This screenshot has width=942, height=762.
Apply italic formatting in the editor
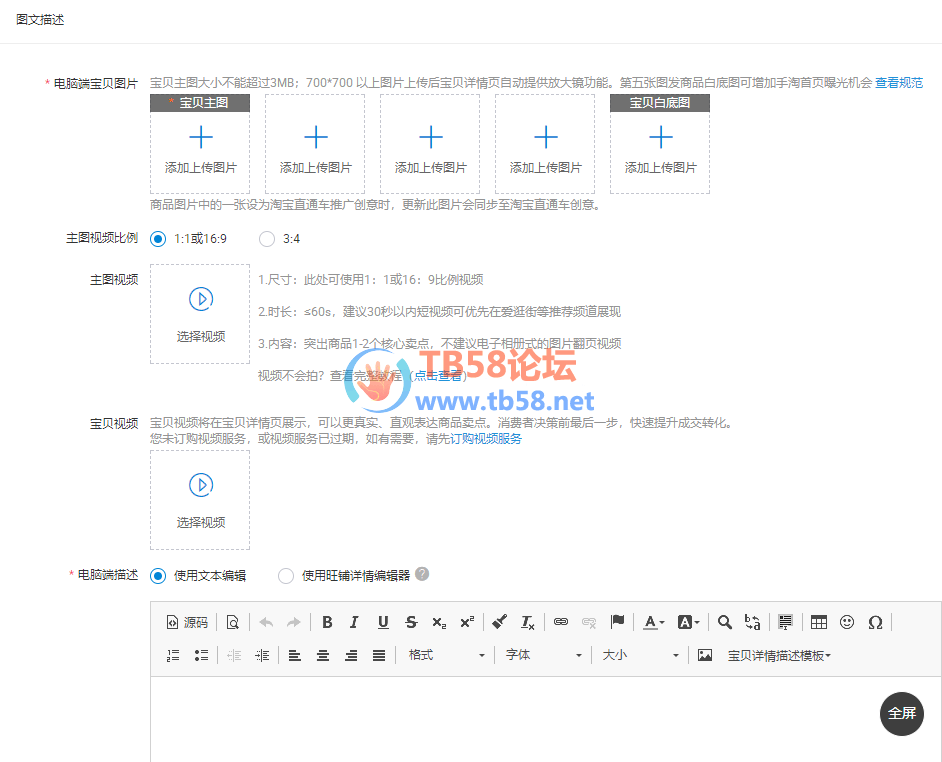click(x=354, y=622)
